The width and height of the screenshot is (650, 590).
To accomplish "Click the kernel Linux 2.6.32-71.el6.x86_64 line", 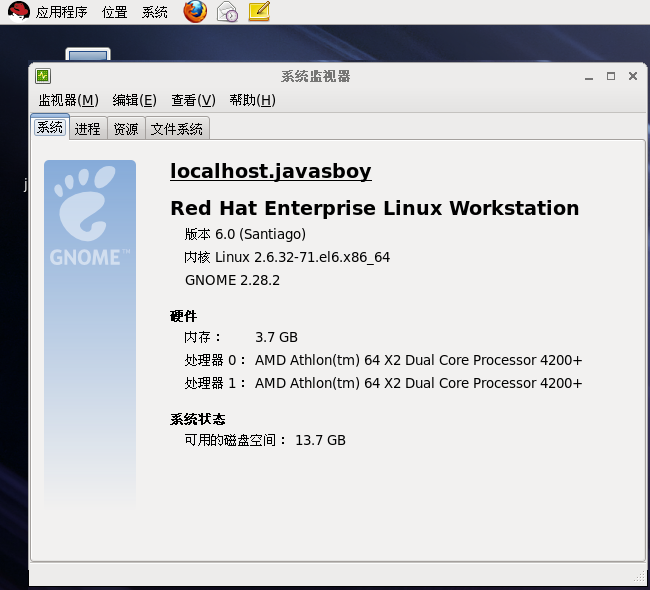I will click(287, 257).
